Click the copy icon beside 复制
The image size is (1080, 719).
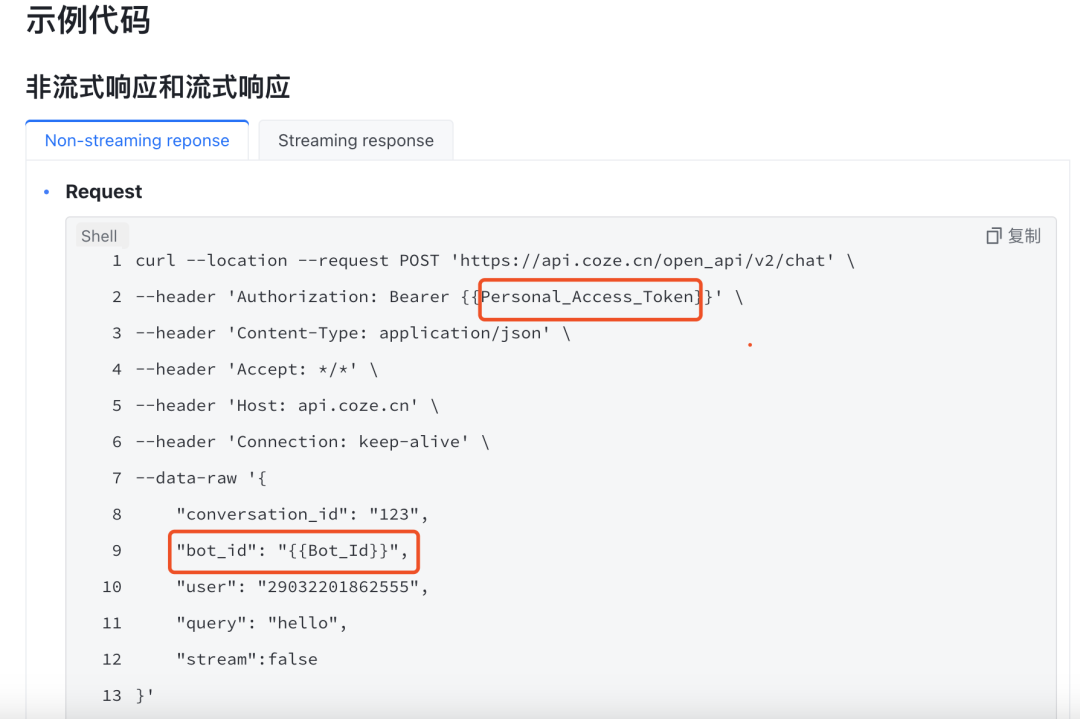tap(993, 236)
